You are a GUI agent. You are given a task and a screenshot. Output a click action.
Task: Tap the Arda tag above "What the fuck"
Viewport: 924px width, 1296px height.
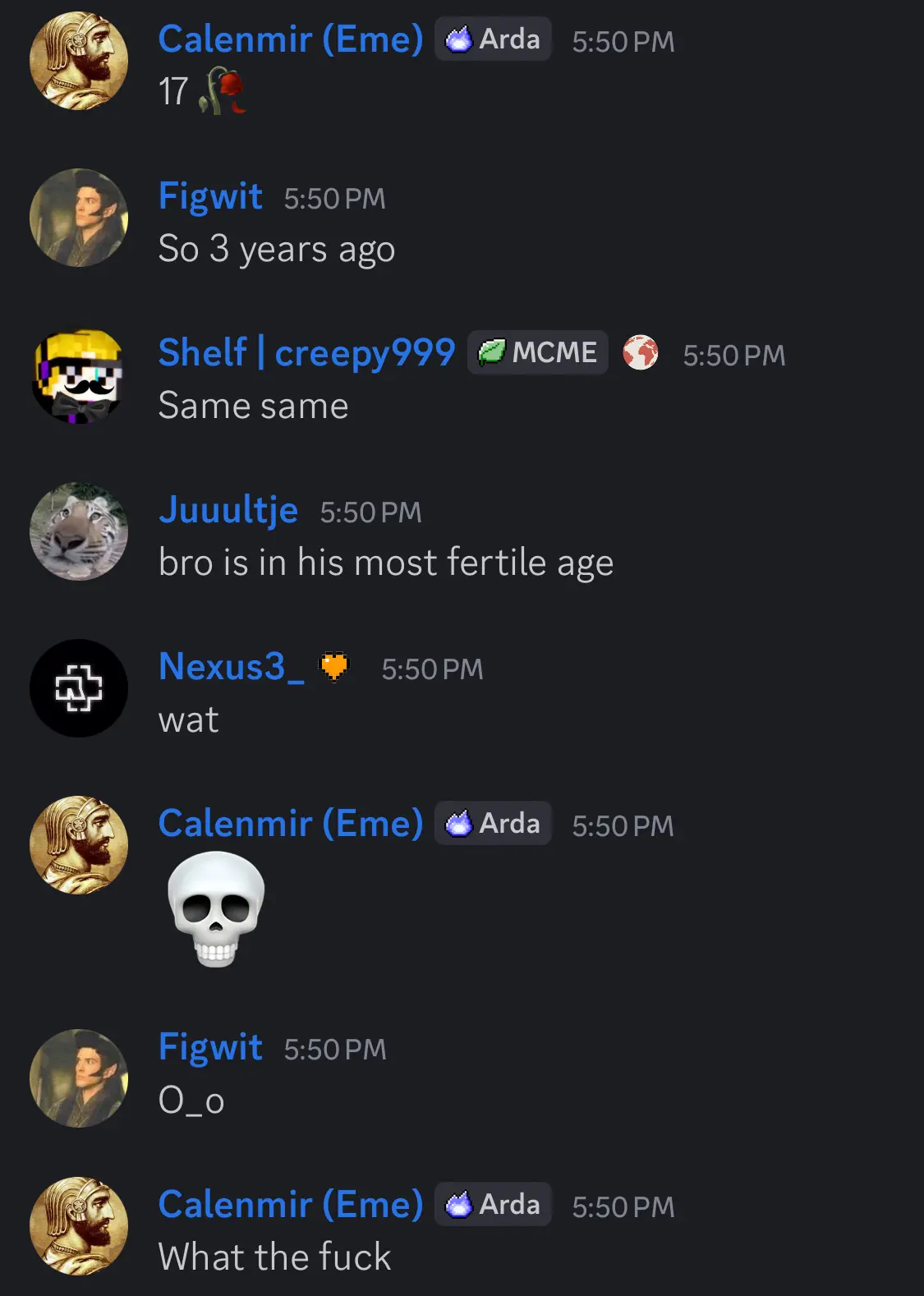[493, 1204]
